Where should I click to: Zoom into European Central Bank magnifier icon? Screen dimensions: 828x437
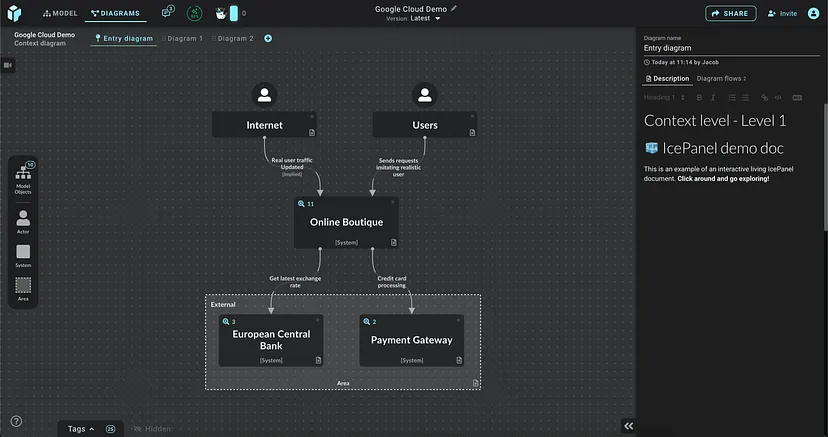[x=226, y=321]
